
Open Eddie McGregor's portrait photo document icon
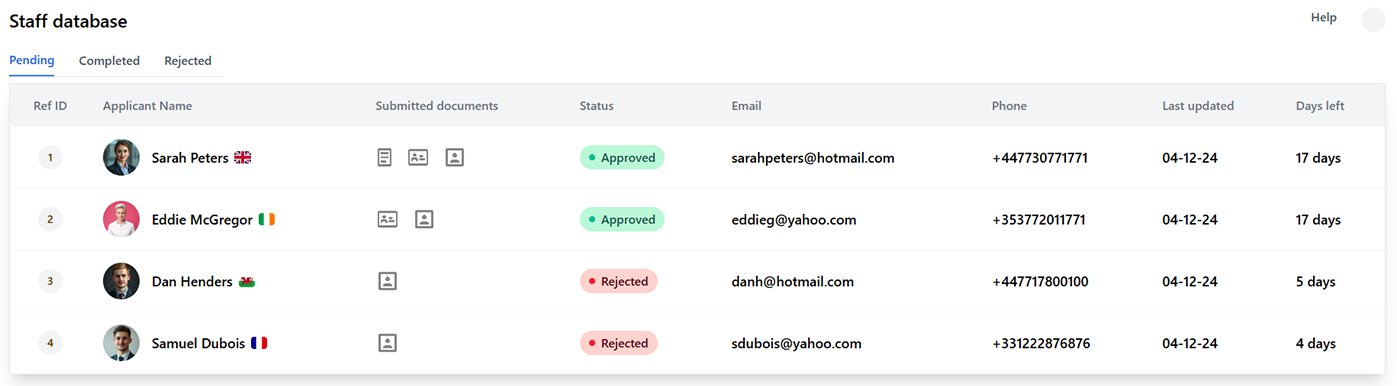(x=424, y=220)
